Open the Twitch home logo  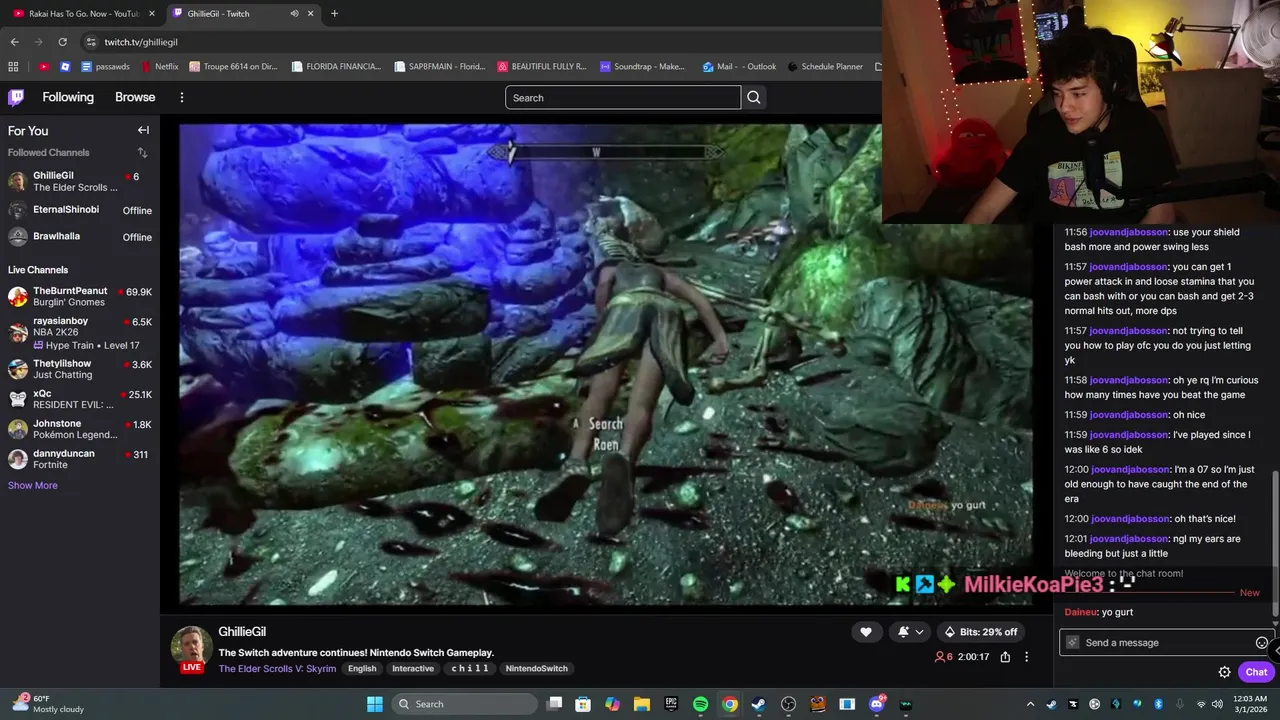tap(16, 97)
